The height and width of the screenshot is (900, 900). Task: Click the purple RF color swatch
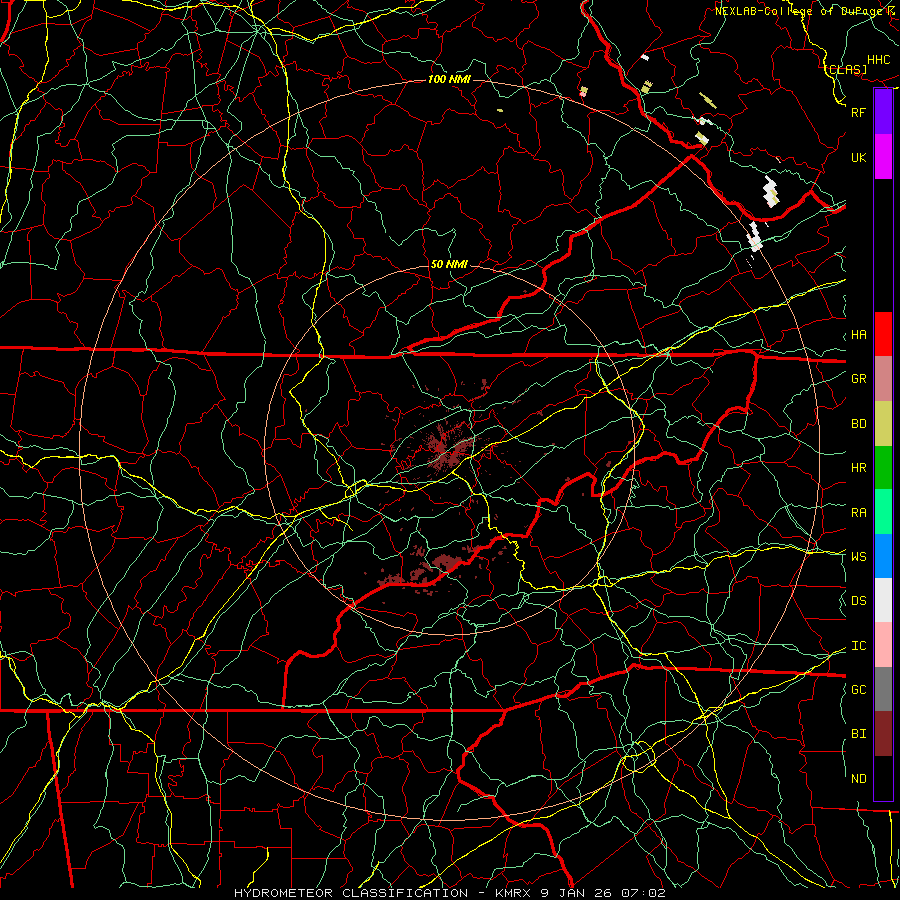883,112
